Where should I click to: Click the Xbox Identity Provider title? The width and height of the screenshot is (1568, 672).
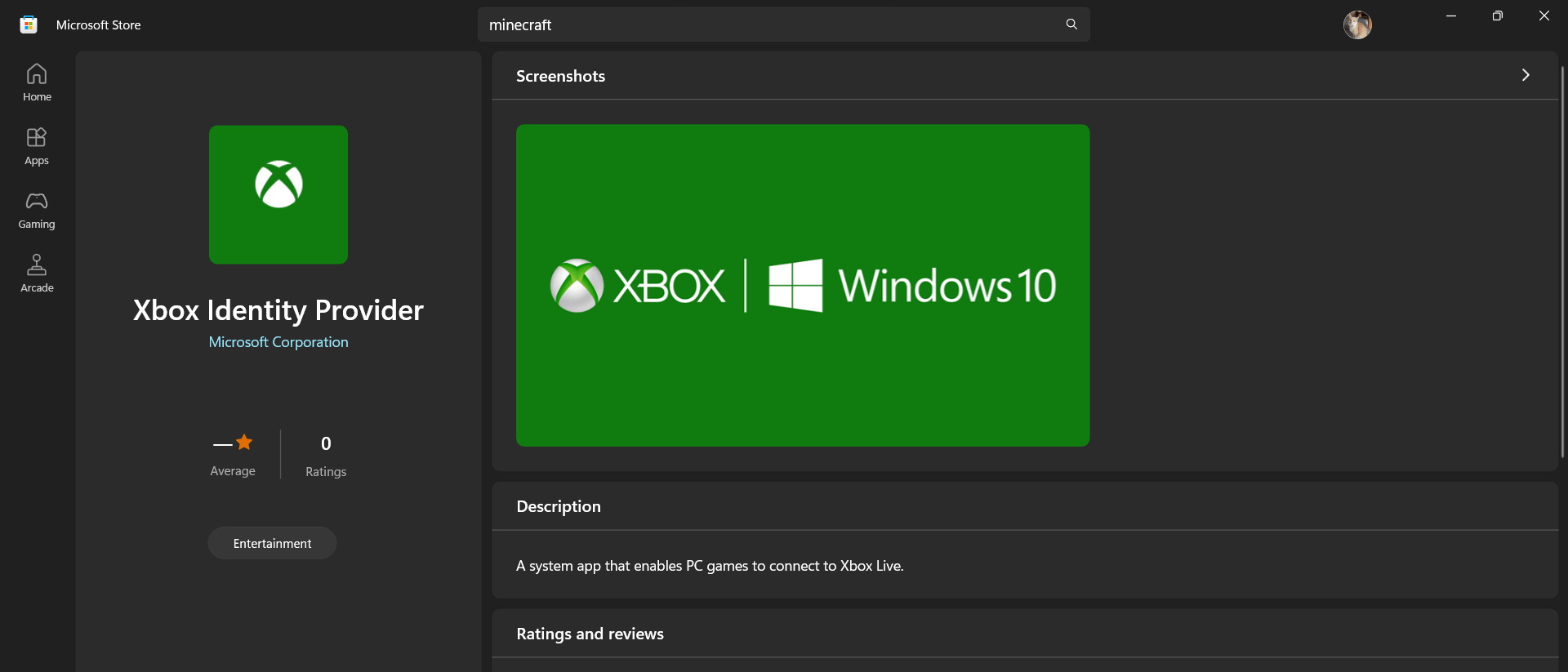(278, 310)
